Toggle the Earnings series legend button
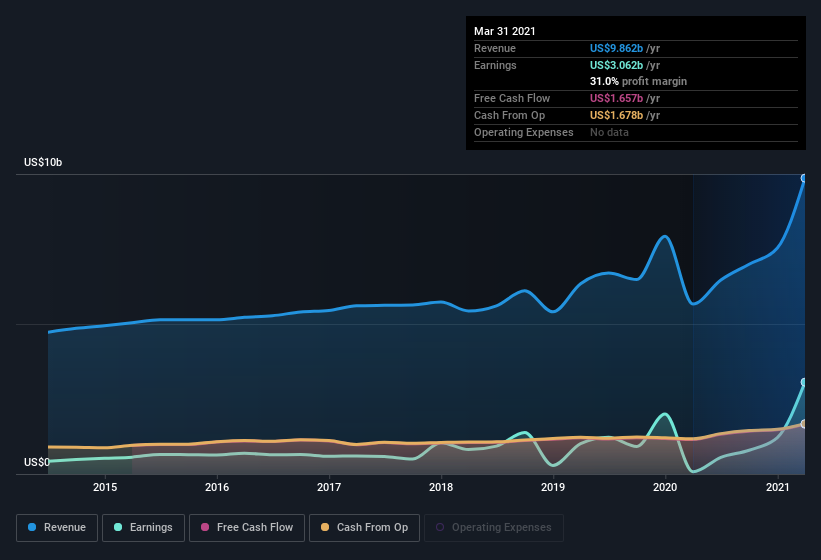This screenshot has height=560, width=821. pyautogui.click(x=143, y=528)
